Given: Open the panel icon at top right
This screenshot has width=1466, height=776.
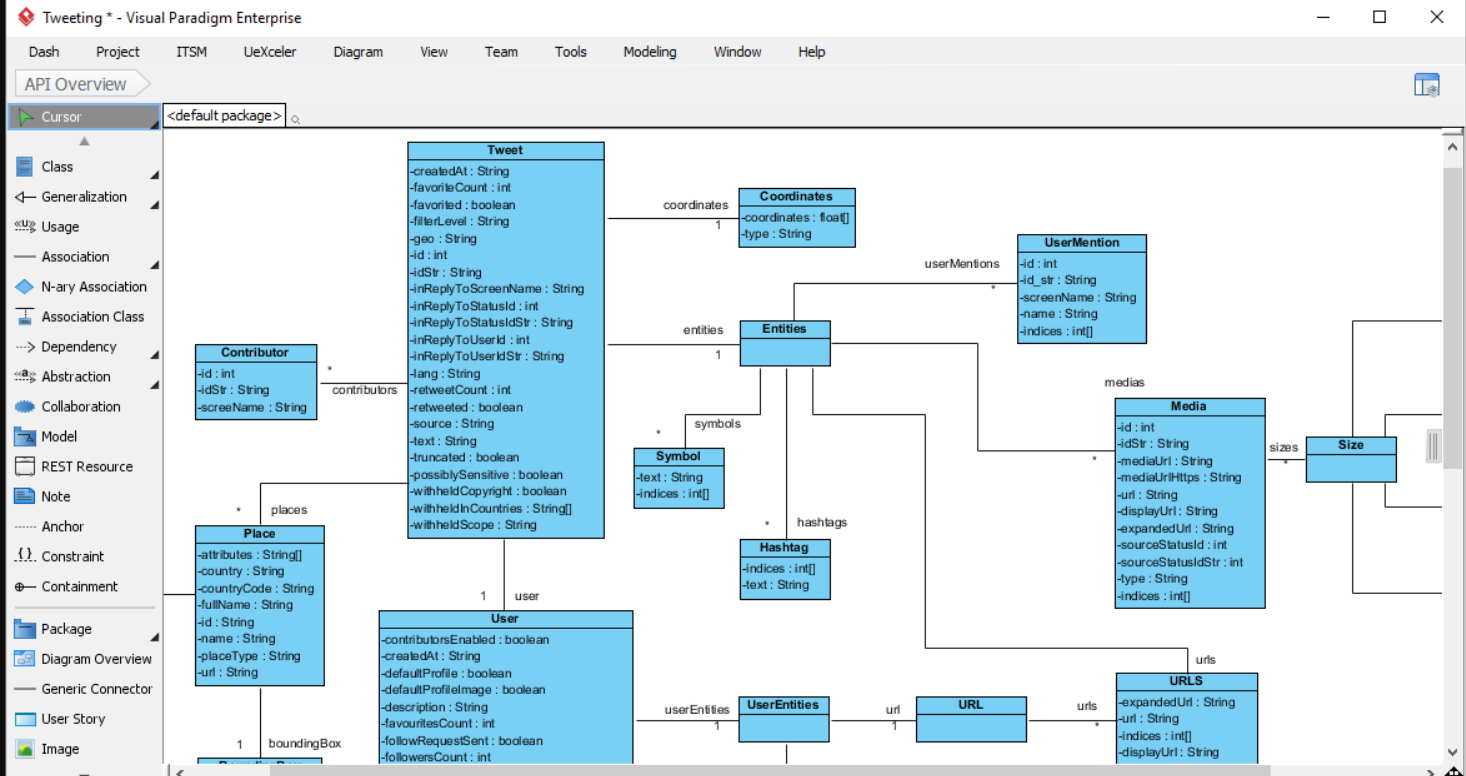Looking at the screenshot, I should pos(1427,85).
